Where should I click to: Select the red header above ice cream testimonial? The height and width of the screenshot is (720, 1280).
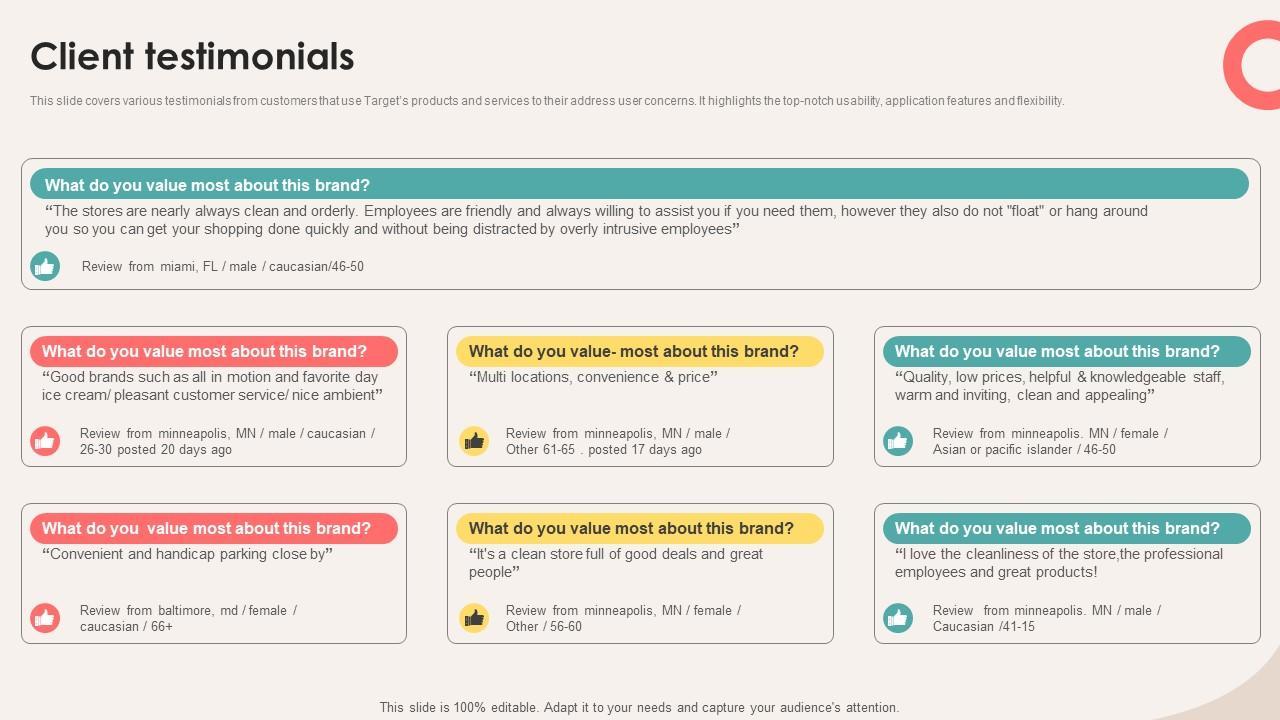(x=214, y=351)
